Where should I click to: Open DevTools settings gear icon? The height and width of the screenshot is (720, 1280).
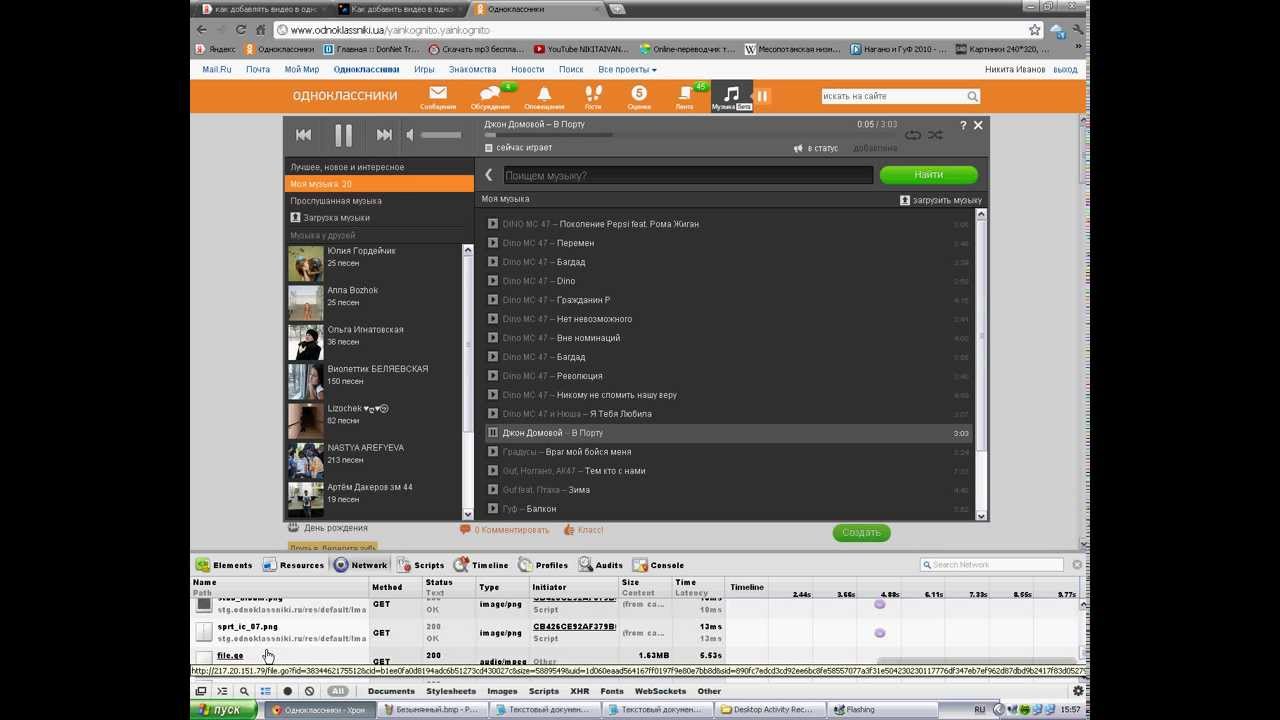[x=1078, y=691]
